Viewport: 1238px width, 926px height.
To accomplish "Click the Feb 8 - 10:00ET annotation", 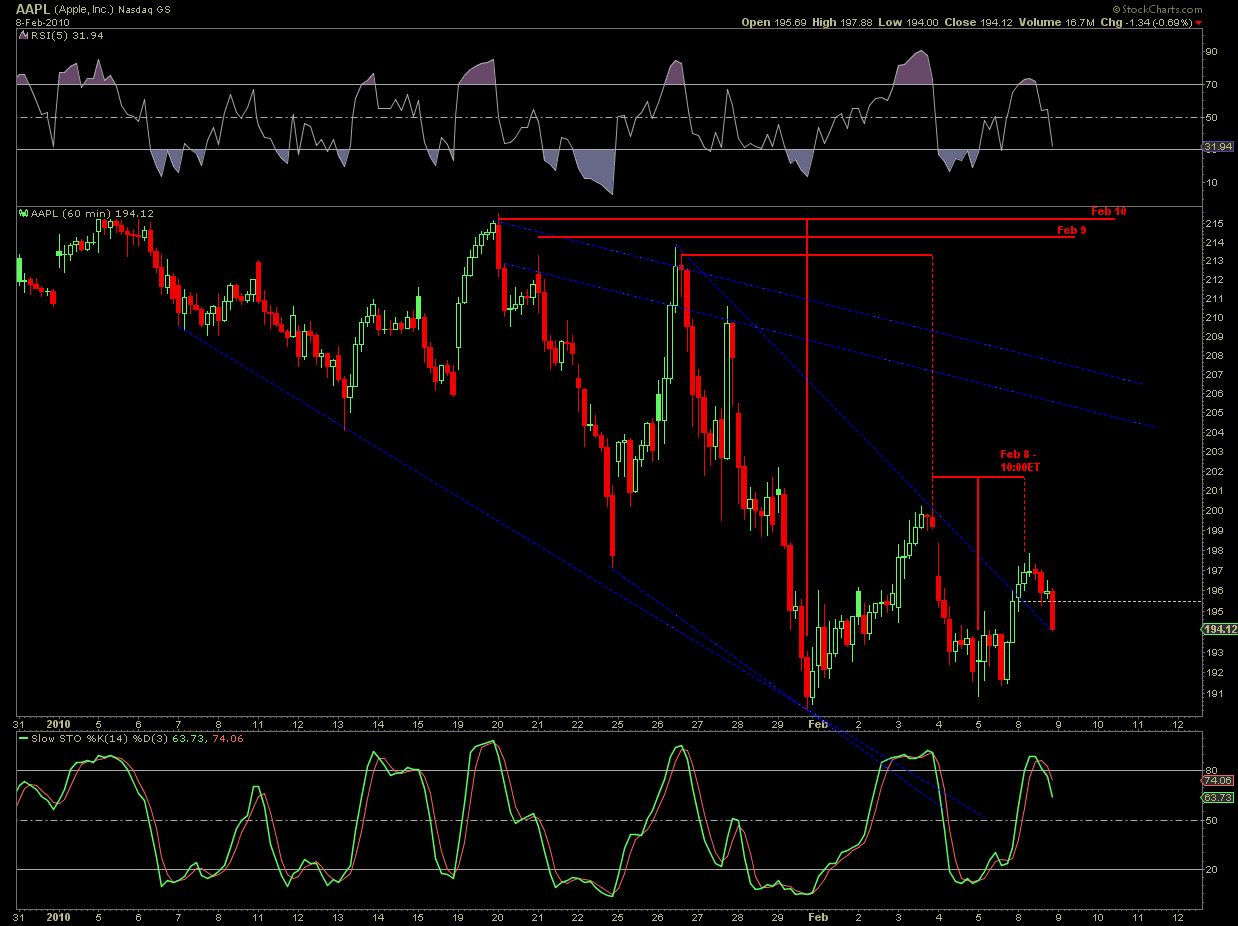I will [x=1021, y=460].
